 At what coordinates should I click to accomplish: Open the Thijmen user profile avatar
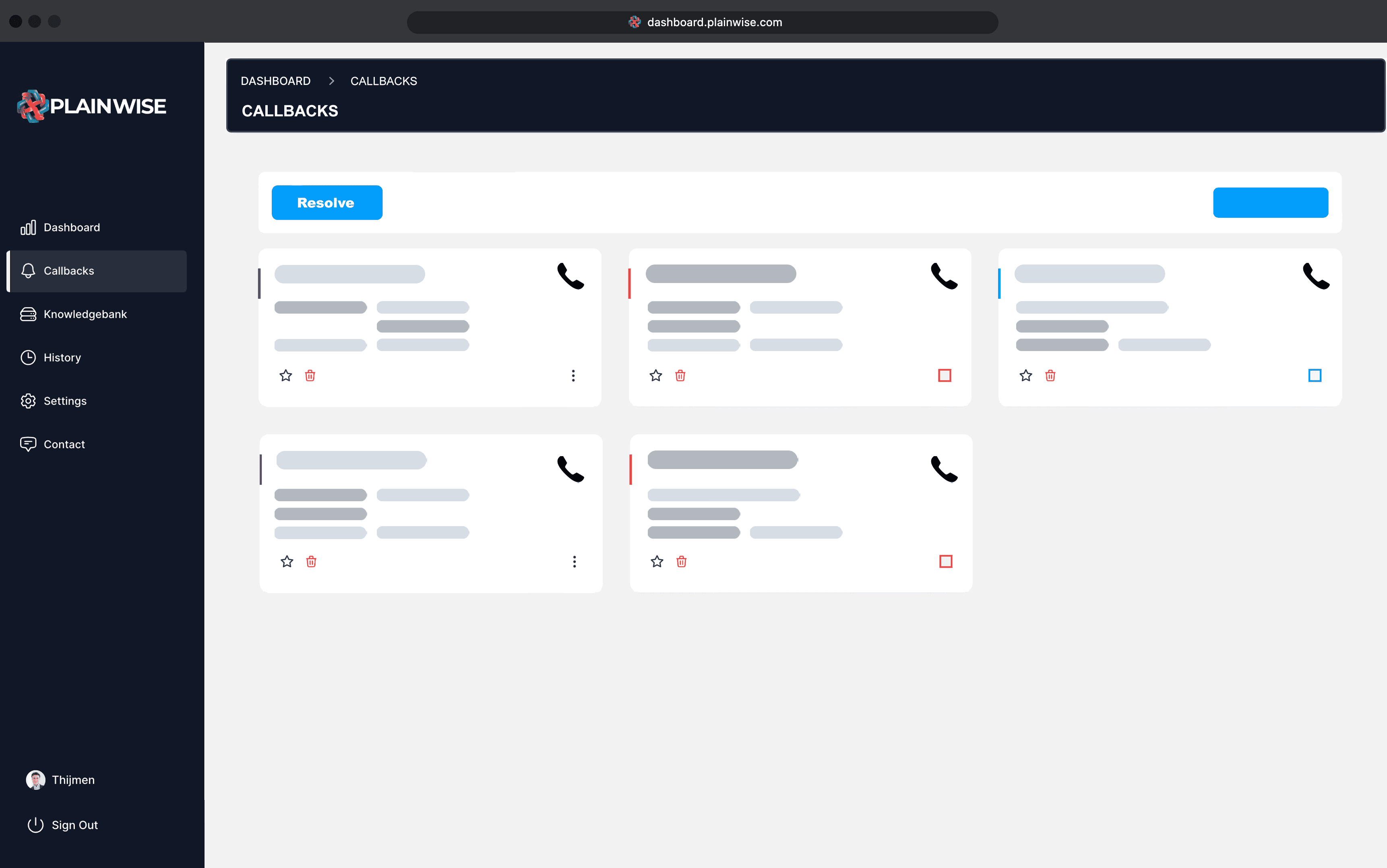(35, 779)
